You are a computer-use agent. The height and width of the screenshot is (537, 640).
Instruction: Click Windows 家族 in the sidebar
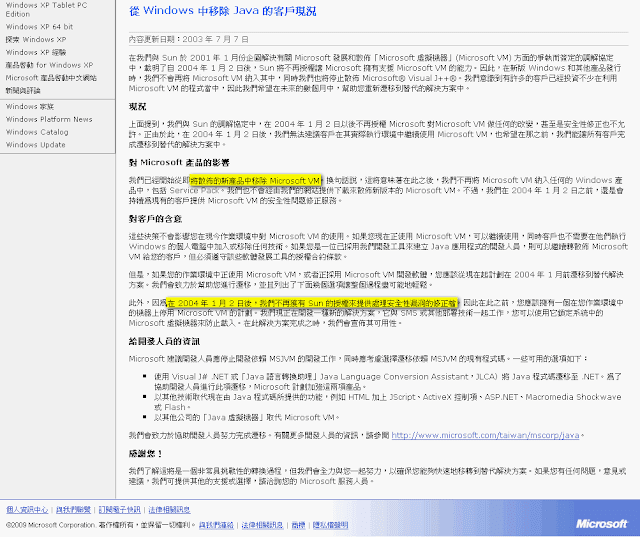click(29, 107)
